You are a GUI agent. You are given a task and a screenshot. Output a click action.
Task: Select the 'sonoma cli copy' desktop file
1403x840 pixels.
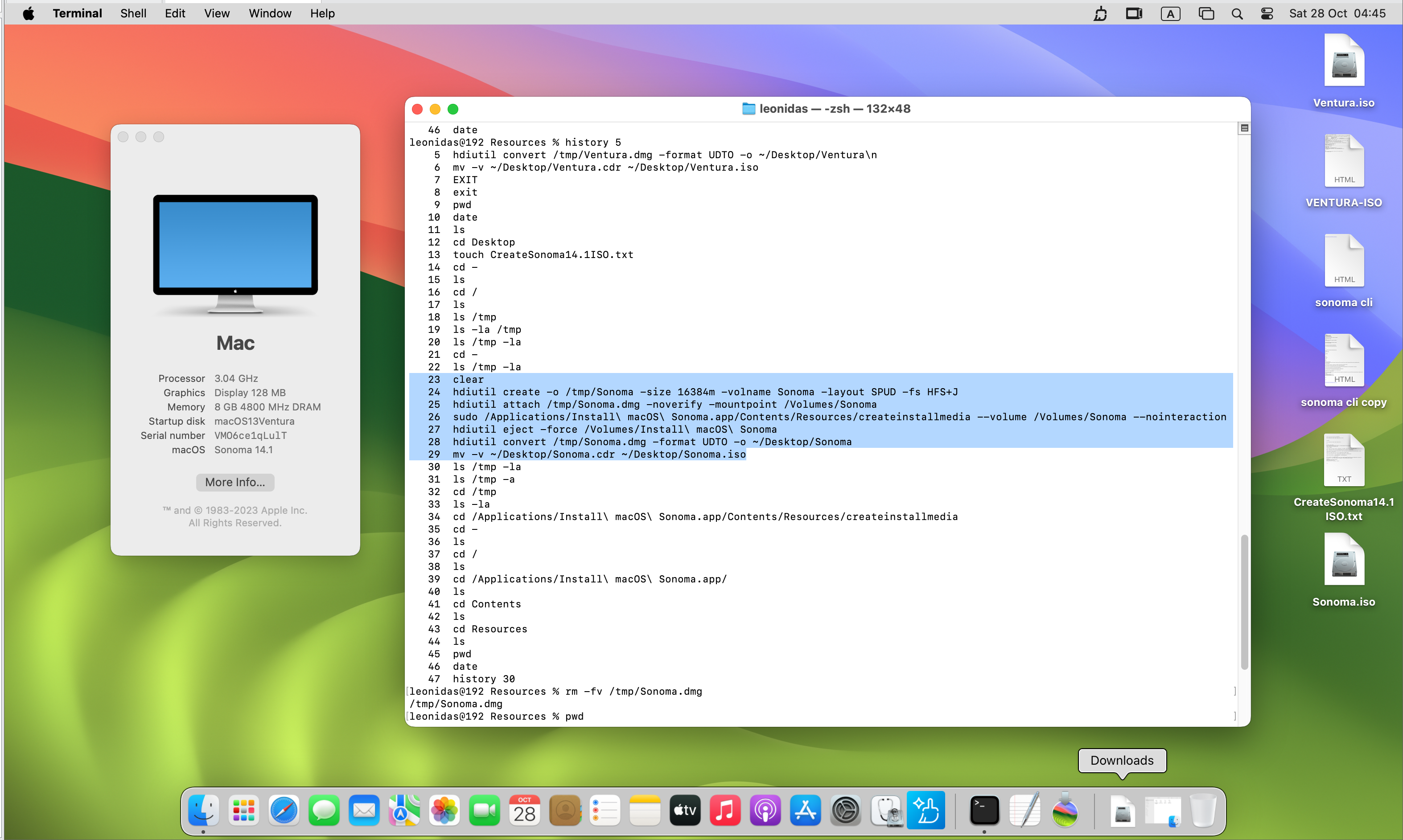coord(1344,371)
